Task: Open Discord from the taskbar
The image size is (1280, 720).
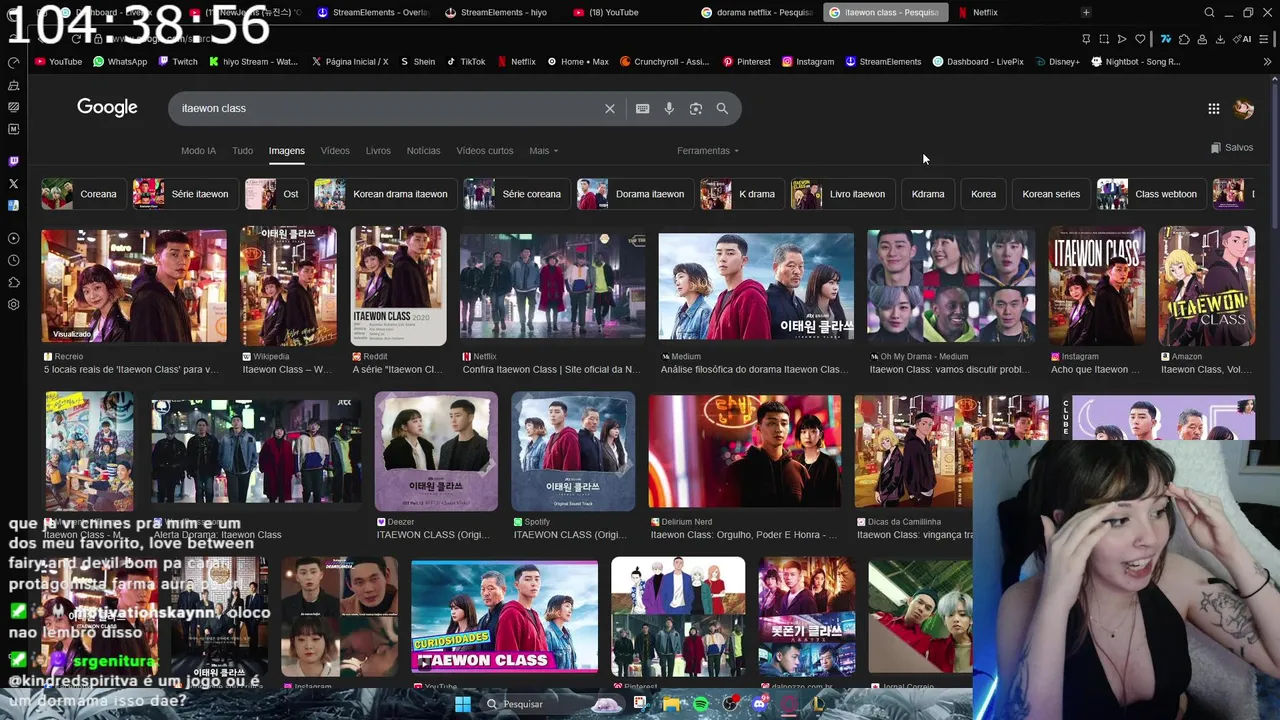Action: pos(760,704)
